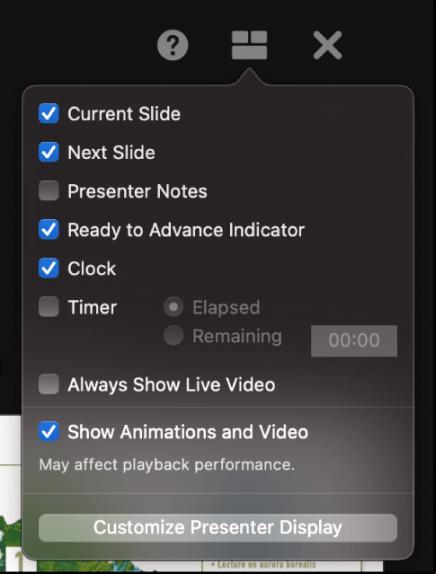Enable Always Show Live Video checkbox
This screenshot has width=436, height=574.
49,384
